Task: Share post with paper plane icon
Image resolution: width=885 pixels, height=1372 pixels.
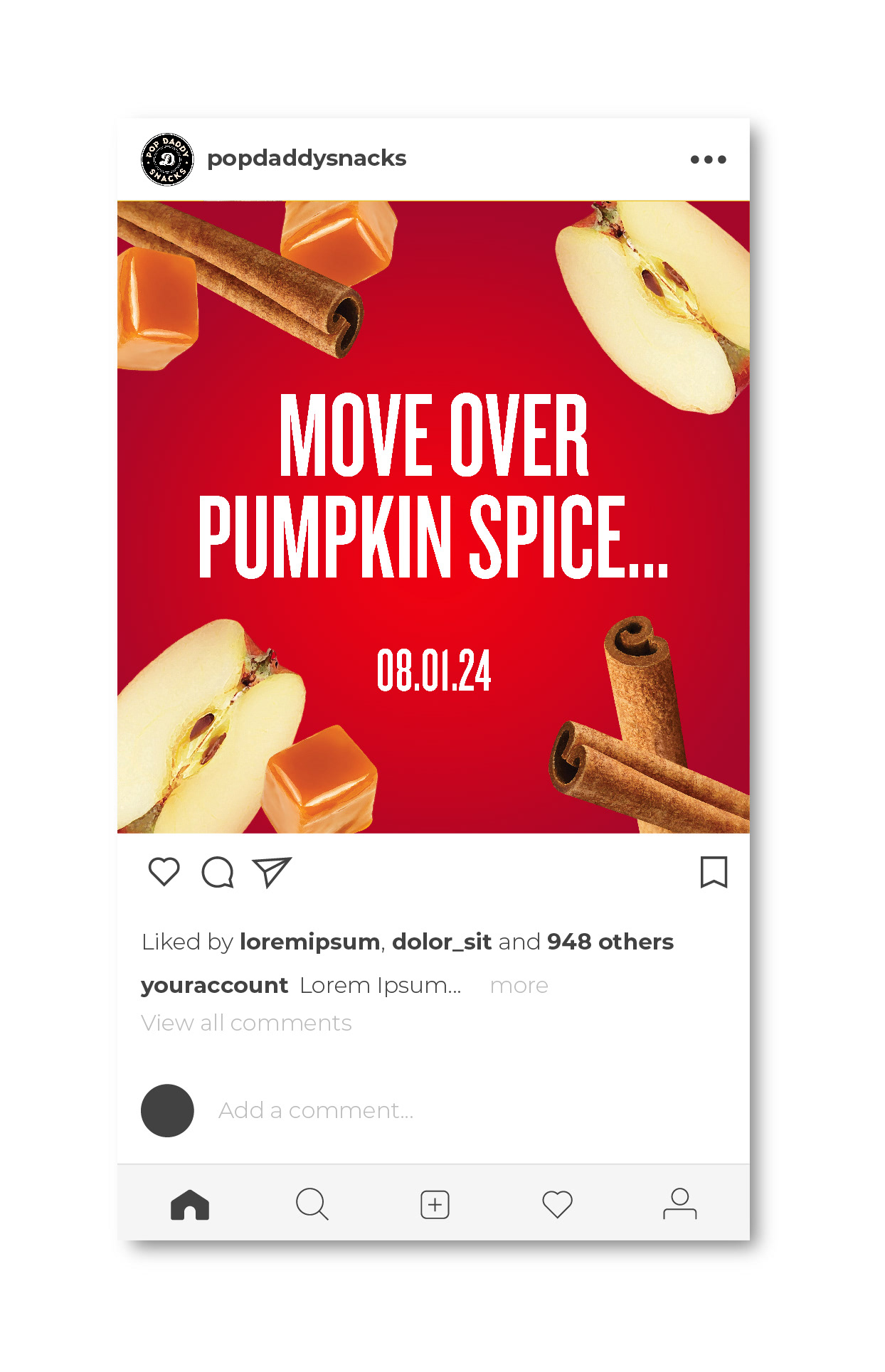Action: 272,872
